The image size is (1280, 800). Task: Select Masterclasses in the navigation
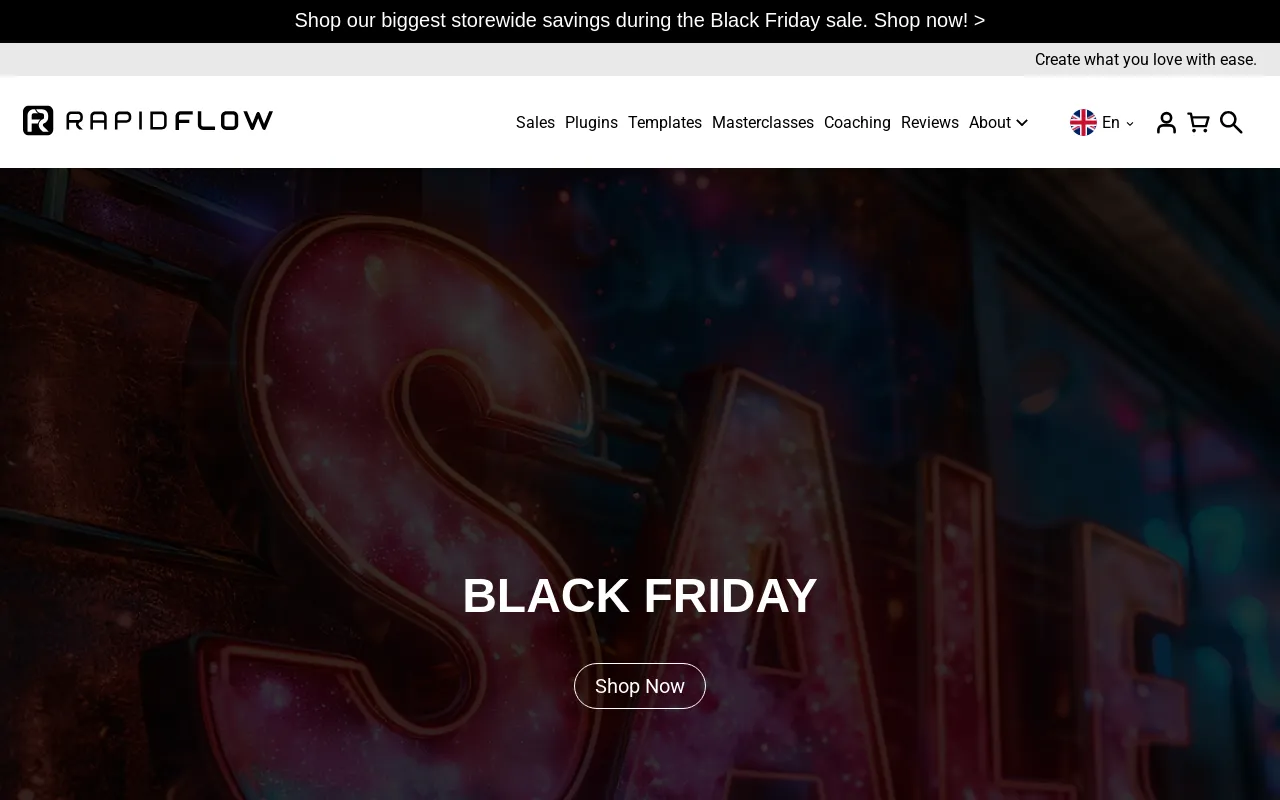click(x=763, y=122)
